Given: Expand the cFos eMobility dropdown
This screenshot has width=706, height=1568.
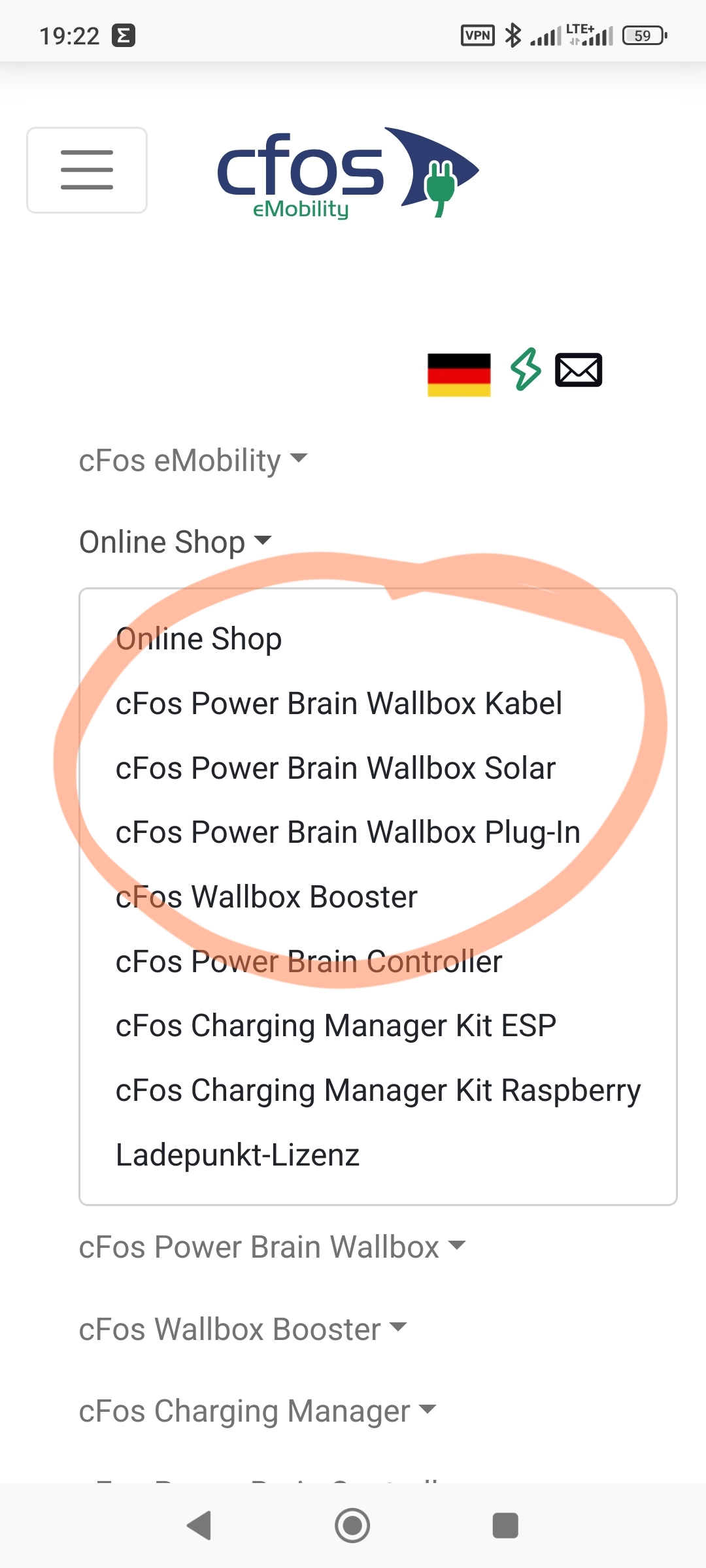Looking at the screenshot, I should point(193,461).
